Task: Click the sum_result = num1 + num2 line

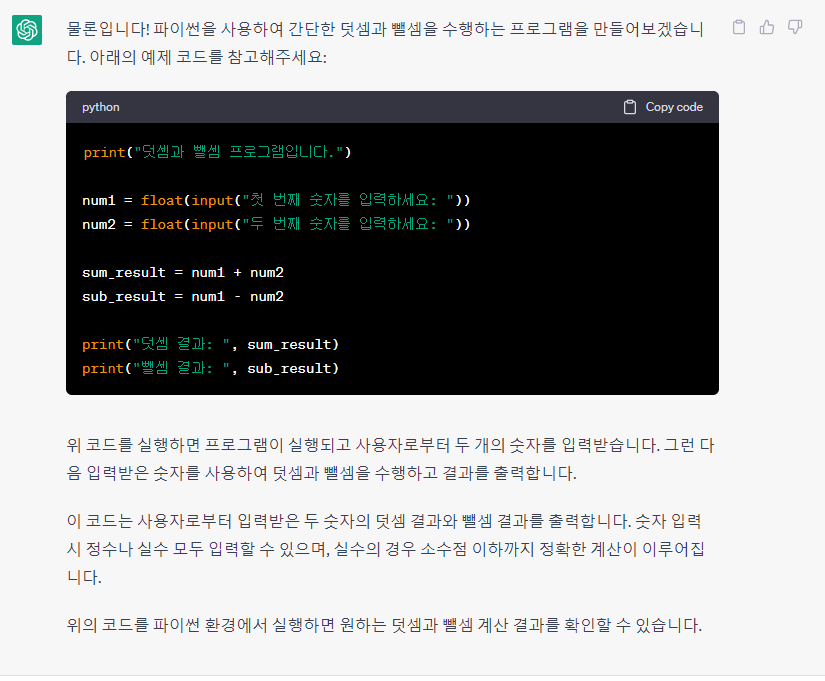Action: (x=183, y=273)
